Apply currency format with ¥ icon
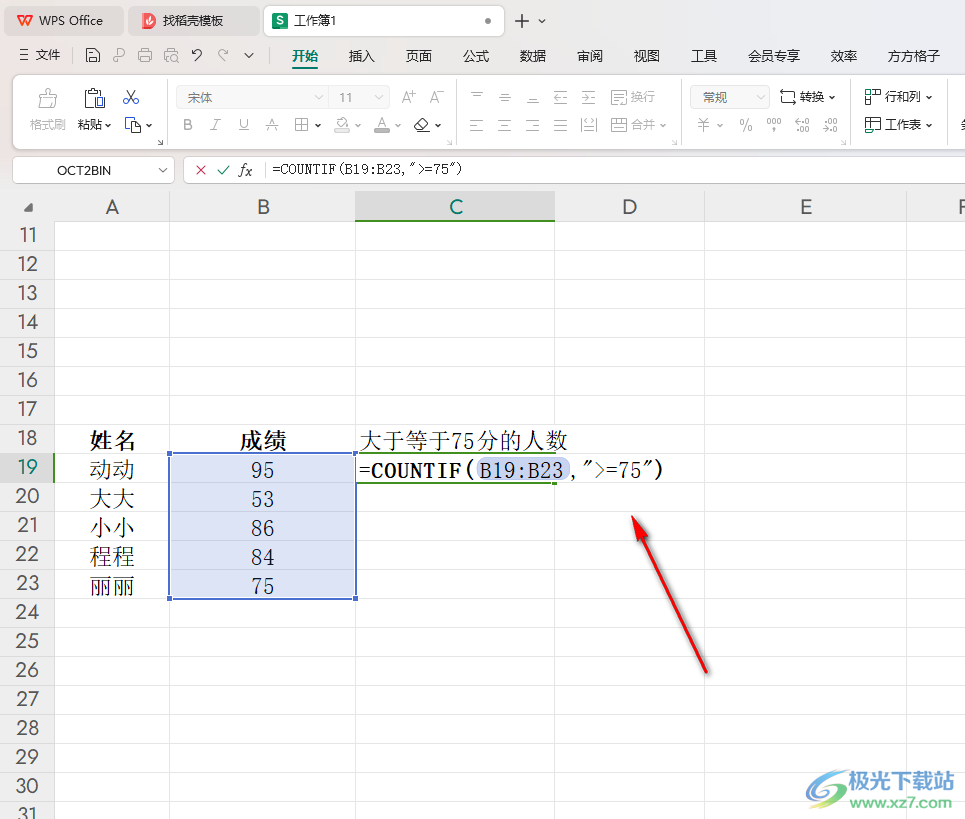Viewport: 965px width, 819px height. (x=703, y=125)
